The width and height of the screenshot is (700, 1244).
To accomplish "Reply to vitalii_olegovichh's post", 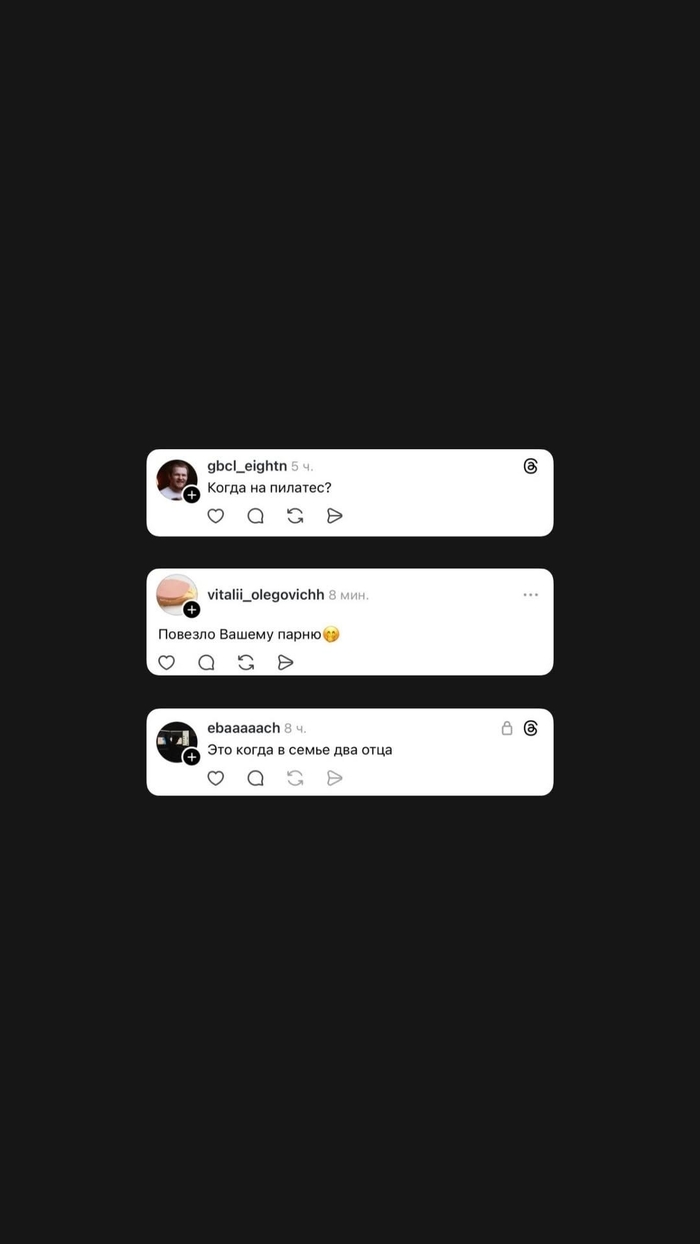I will (206, 662).
